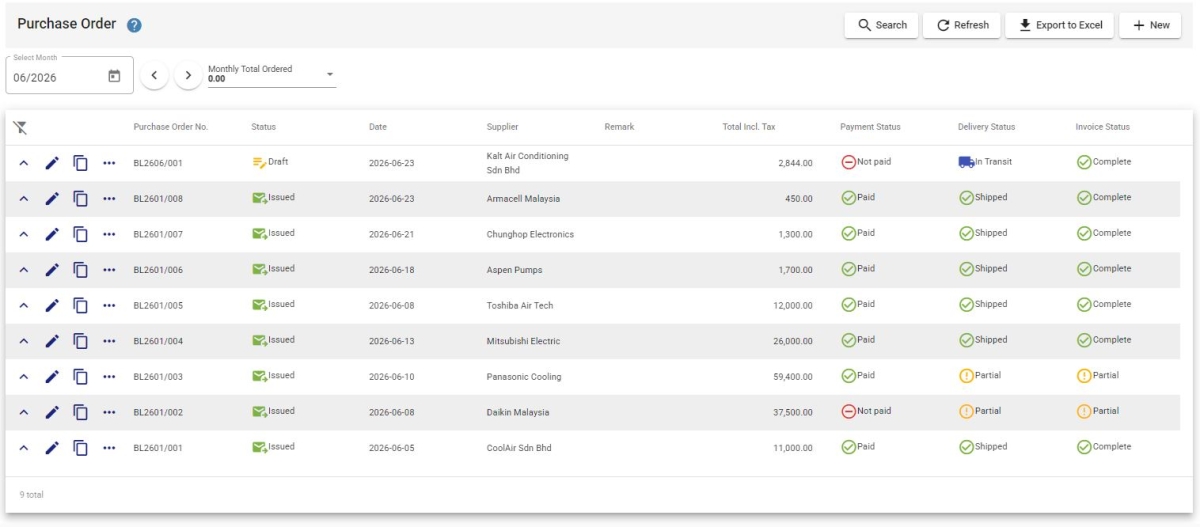Screen dimensions: 1200x527
Task: Edit purchase order BL2601/007
Action: (x=52, y=234)
